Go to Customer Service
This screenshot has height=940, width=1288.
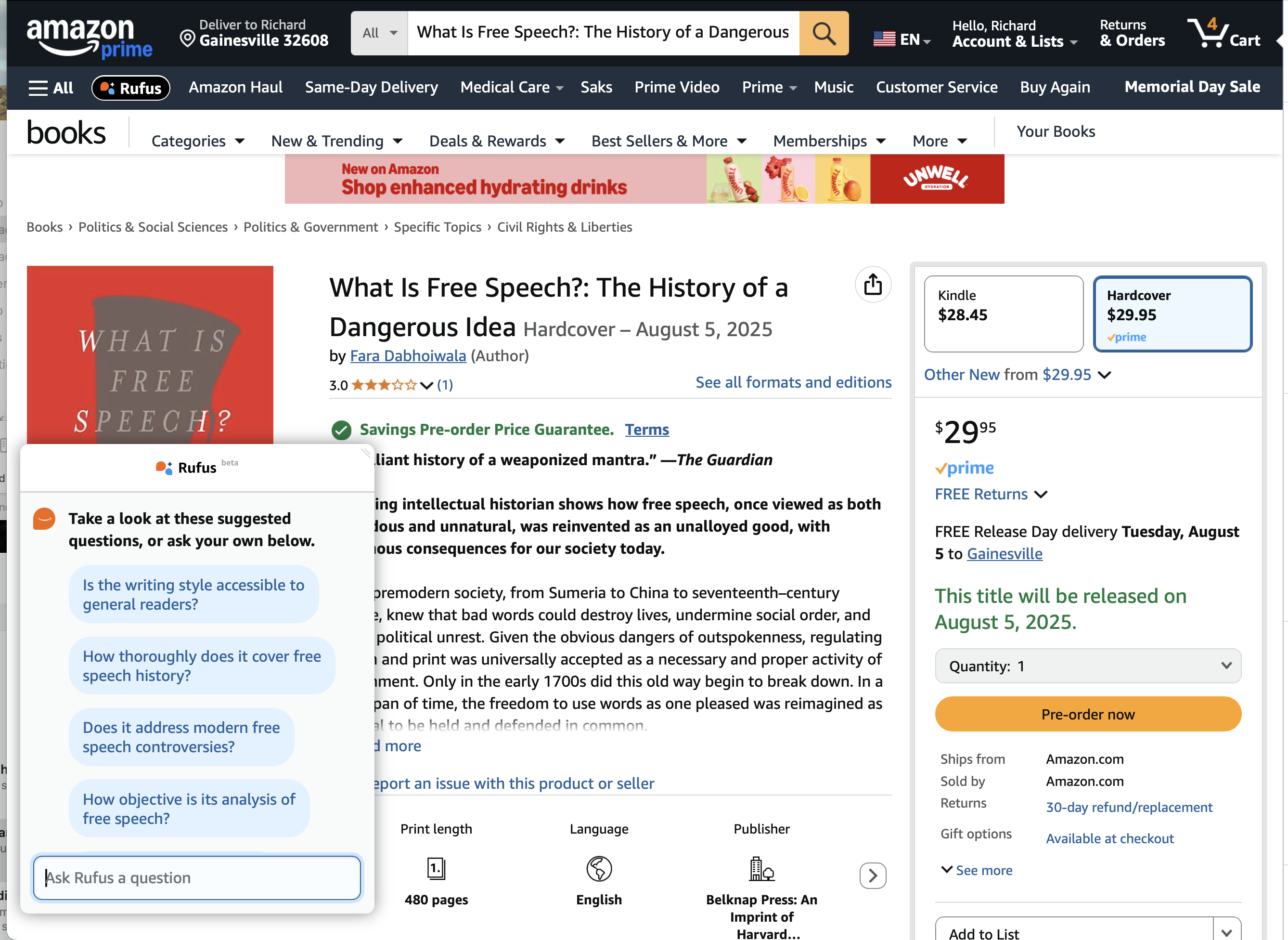point(936,87)
